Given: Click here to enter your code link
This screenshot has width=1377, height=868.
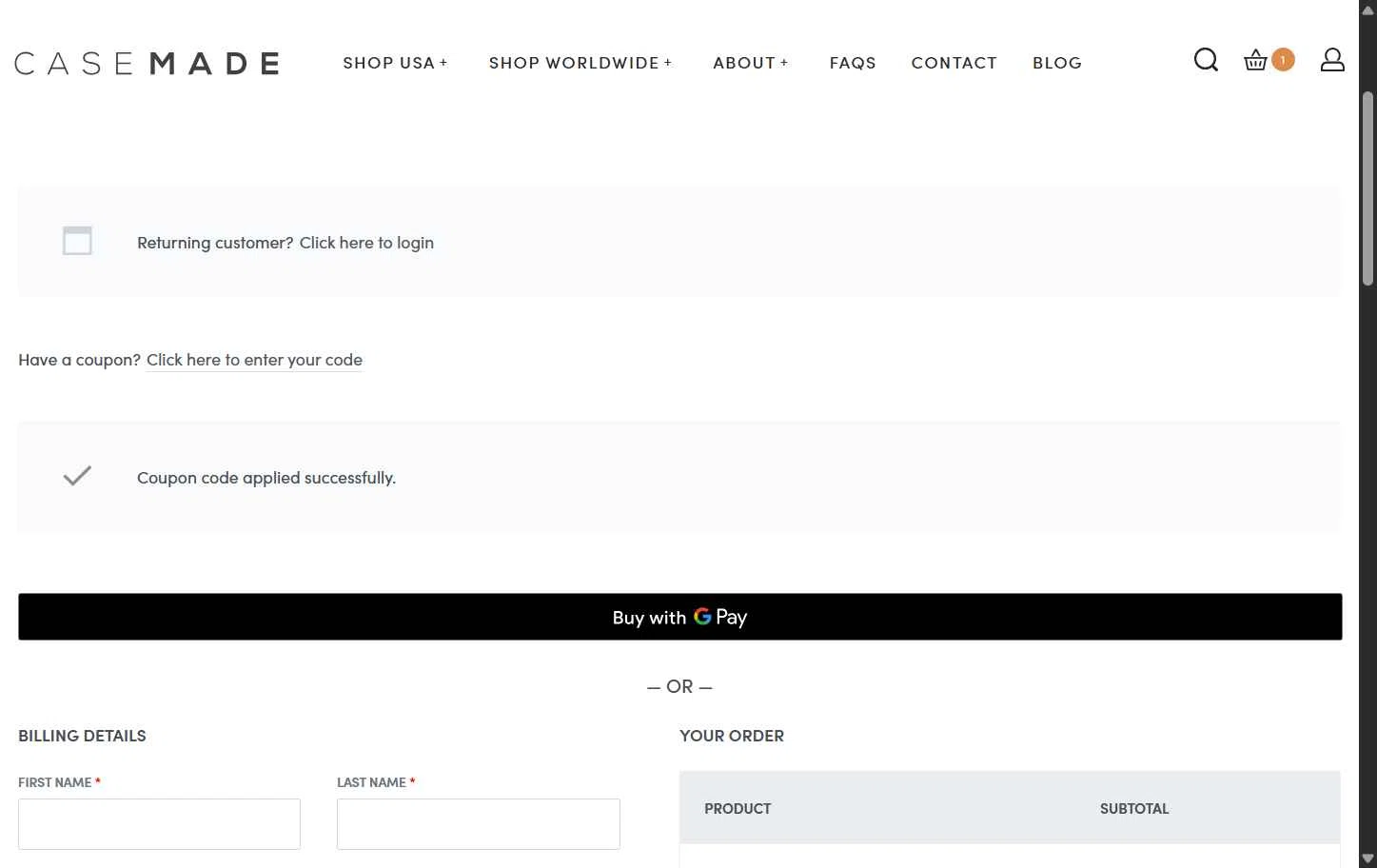Looking at the screenshot, I should (254, 360).
